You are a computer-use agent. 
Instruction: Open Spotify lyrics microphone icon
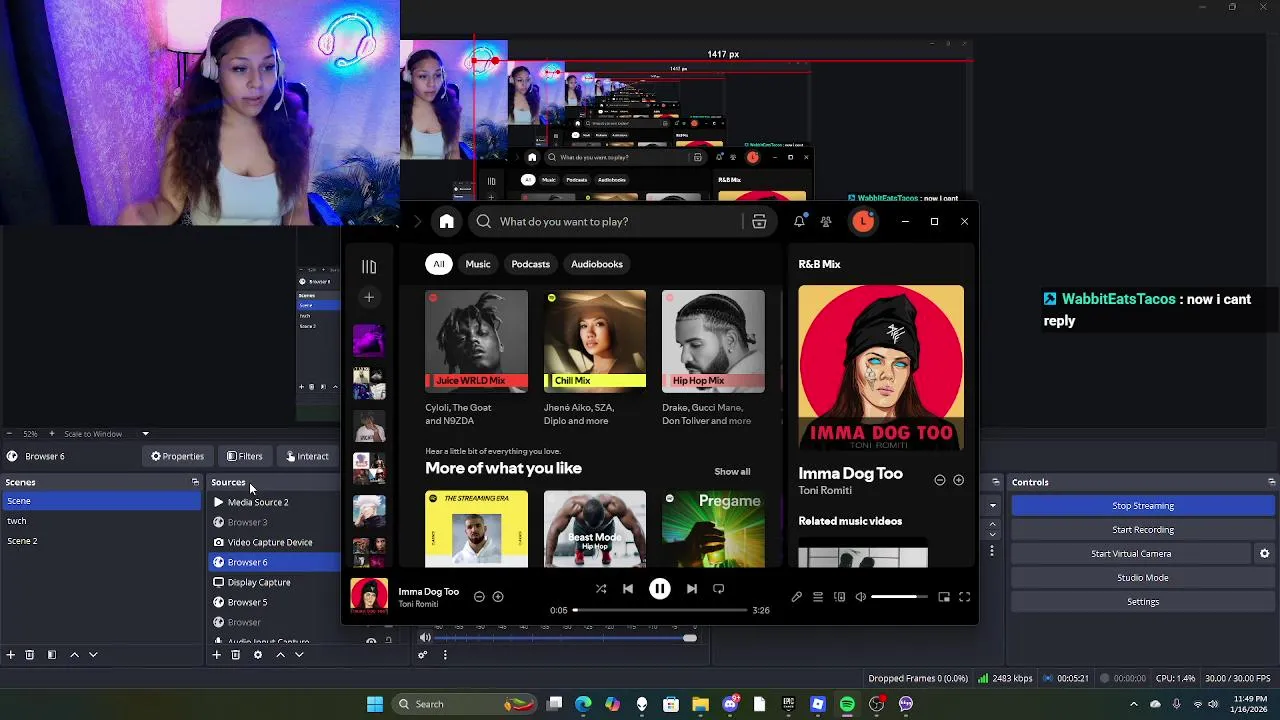point(796,597)
